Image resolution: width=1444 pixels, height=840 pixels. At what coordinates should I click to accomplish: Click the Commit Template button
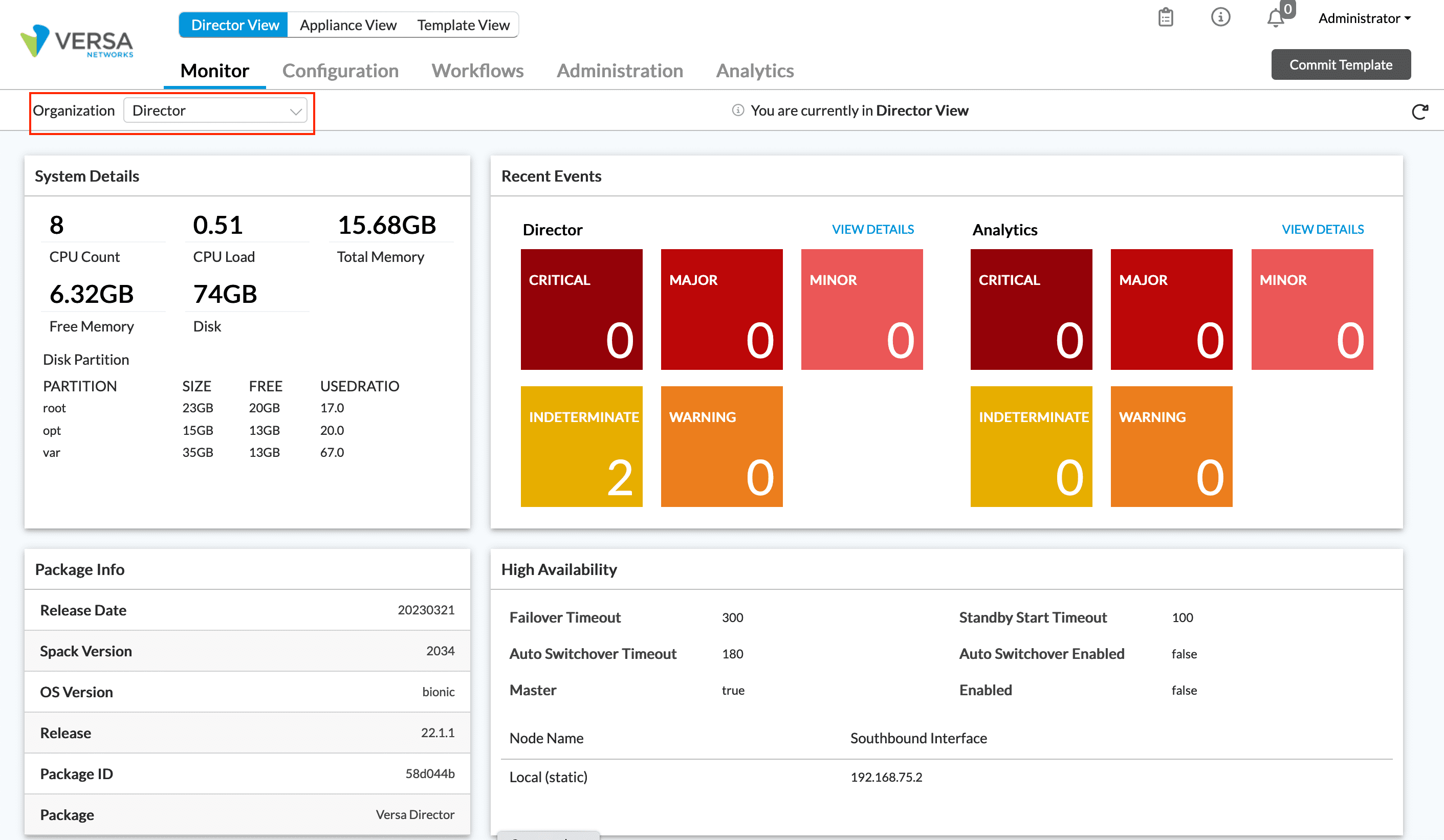pyautogui.click(x=1341, y=65)
